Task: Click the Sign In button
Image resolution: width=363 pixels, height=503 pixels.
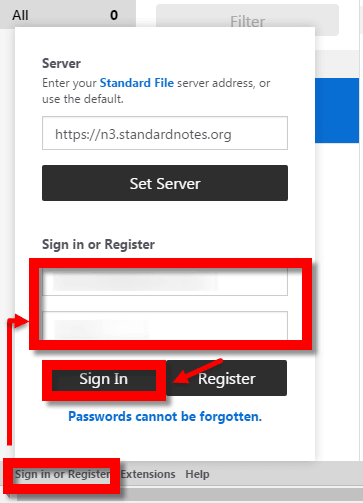Action: [104, 379]
